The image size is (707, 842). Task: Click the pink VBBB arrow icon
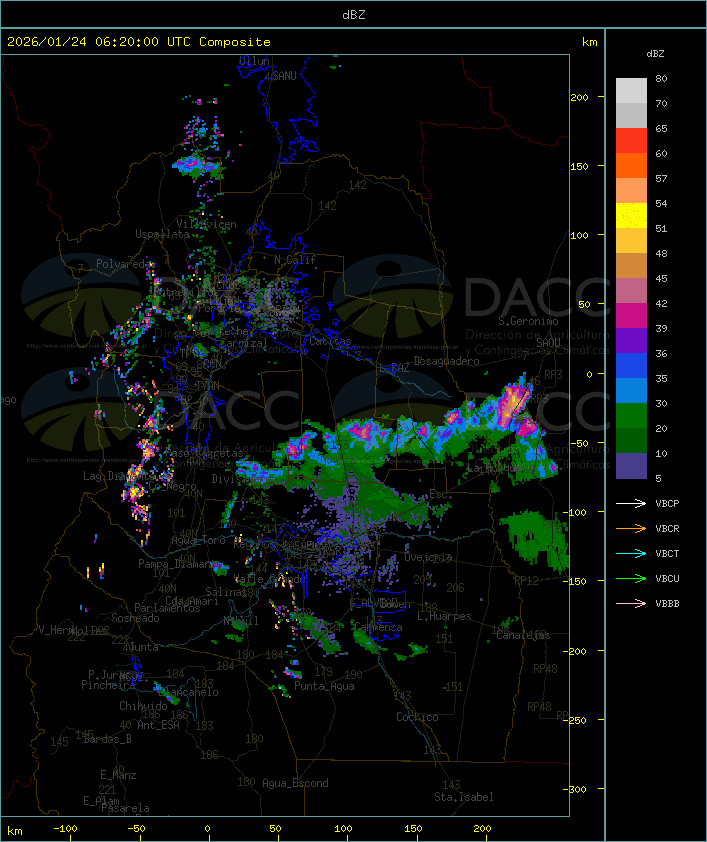631,603
